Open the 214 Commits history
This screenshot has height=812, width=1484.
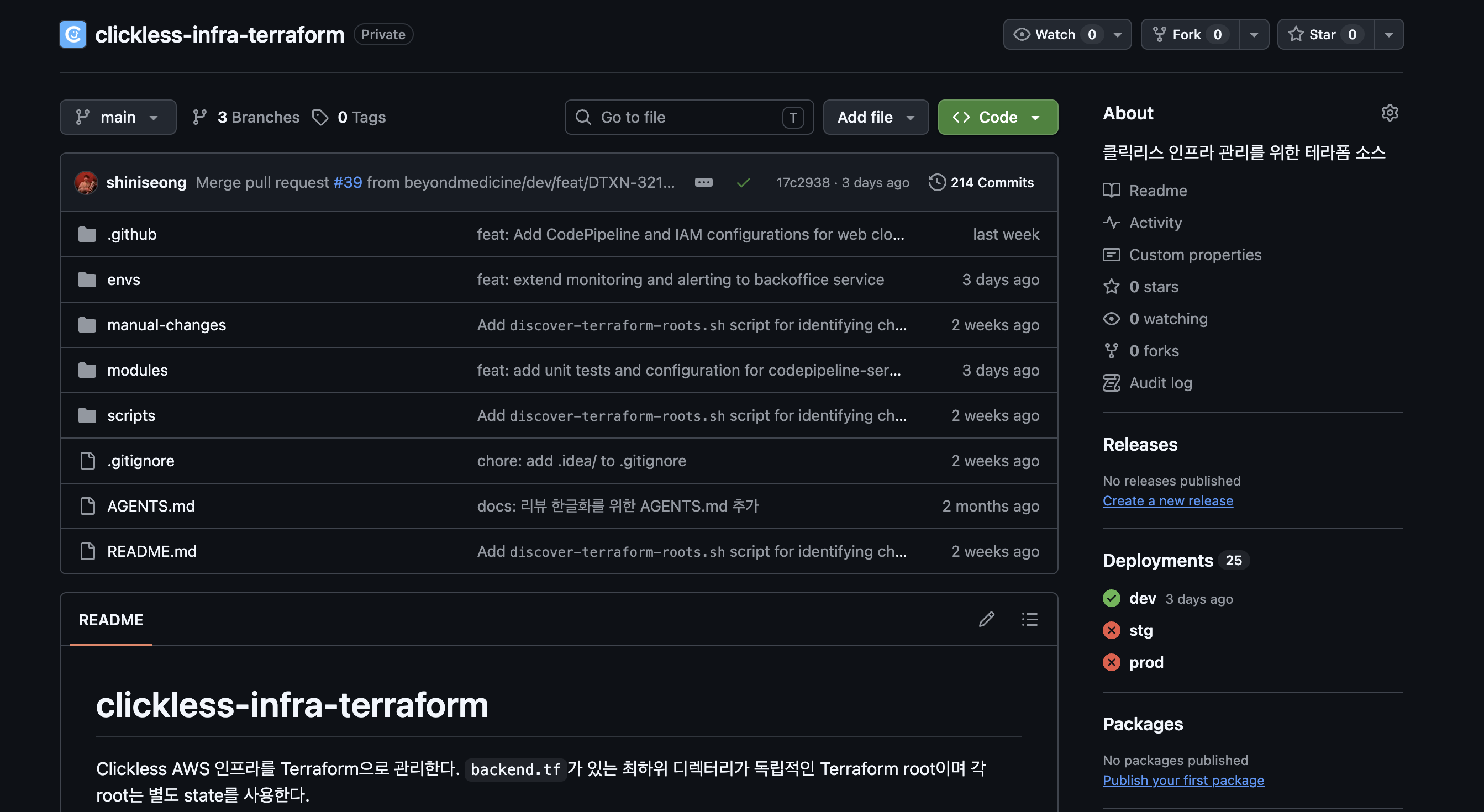pyautogui.click(x=982, y=182)
